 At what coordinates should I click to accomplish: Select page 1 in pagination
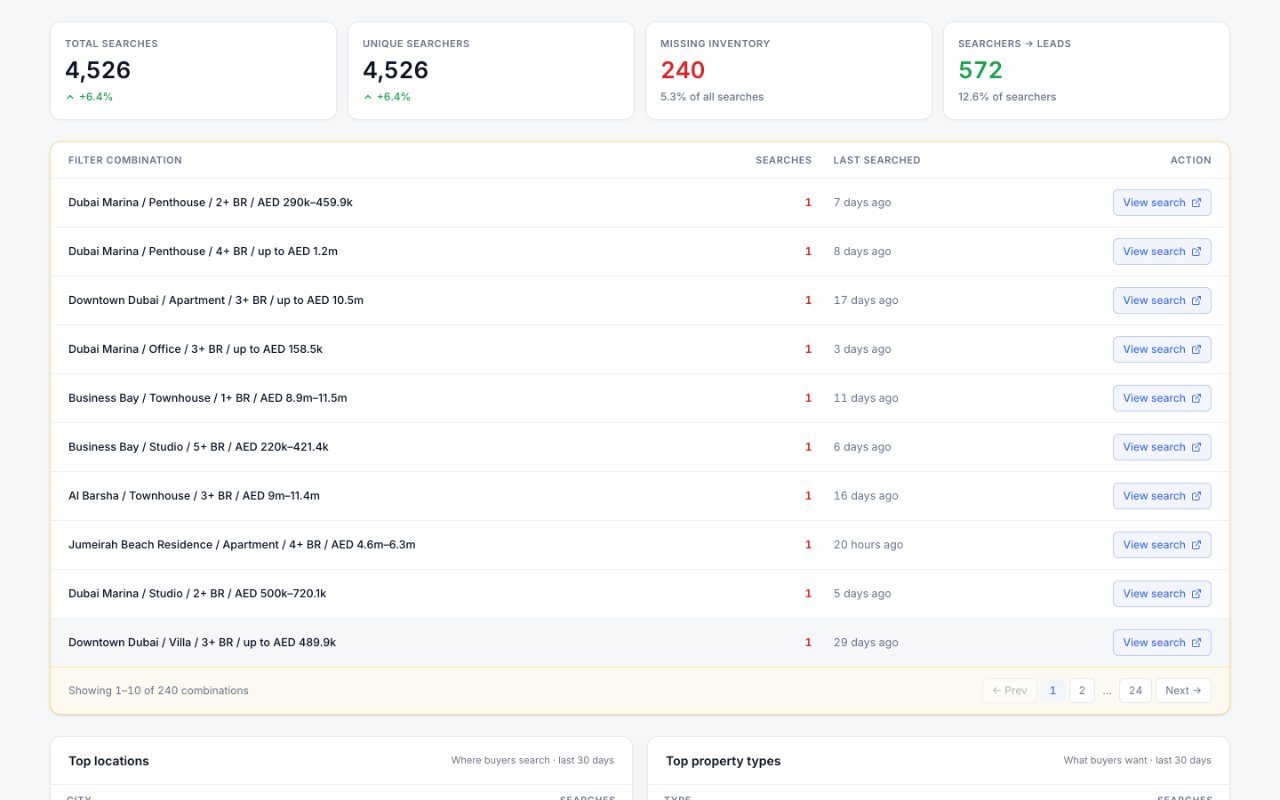pyautogui.click(x=1053, y=691)
